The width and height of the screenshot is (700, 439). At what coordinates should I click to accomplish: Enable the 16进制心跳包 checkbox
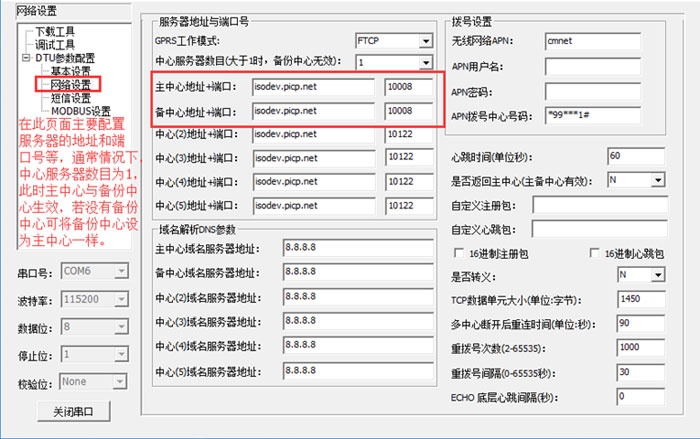[x=595, y=253]
